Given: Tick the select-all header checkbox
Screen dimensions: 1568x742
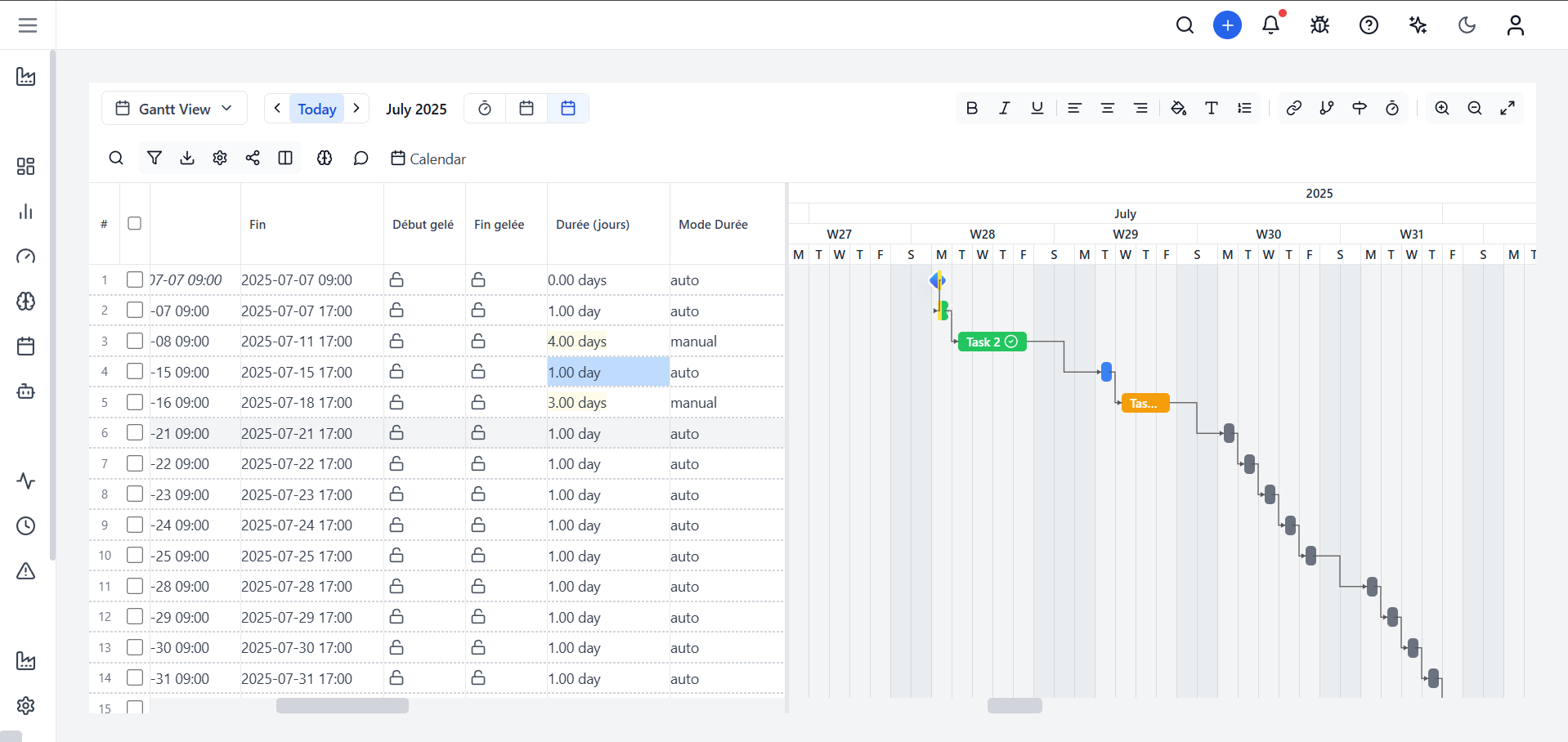Looking at the screenshot, I should (x=135, y=223).
